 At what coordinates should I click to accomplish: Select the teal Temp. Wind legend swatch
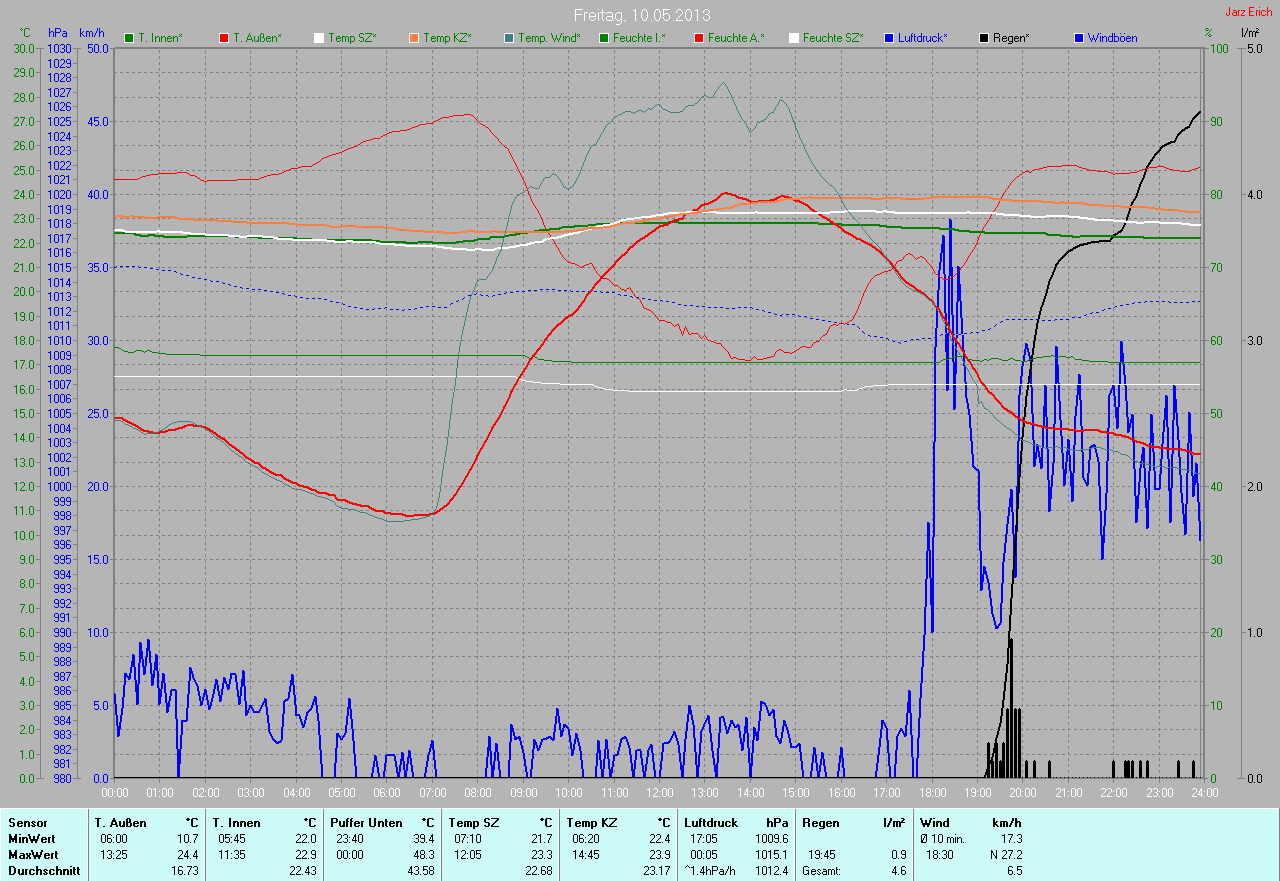coord(509,38)
